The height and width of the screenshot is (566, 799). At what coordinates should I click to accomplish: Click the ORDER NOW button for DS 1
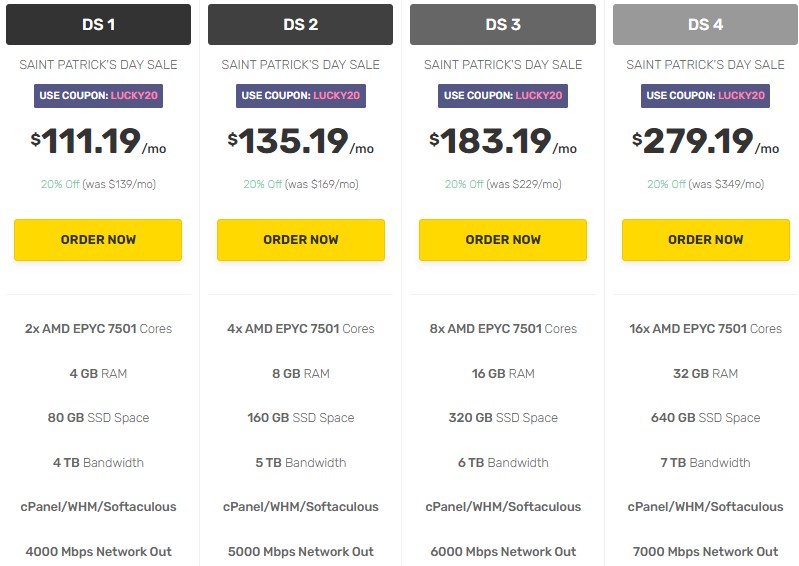(x=98, y=240)
